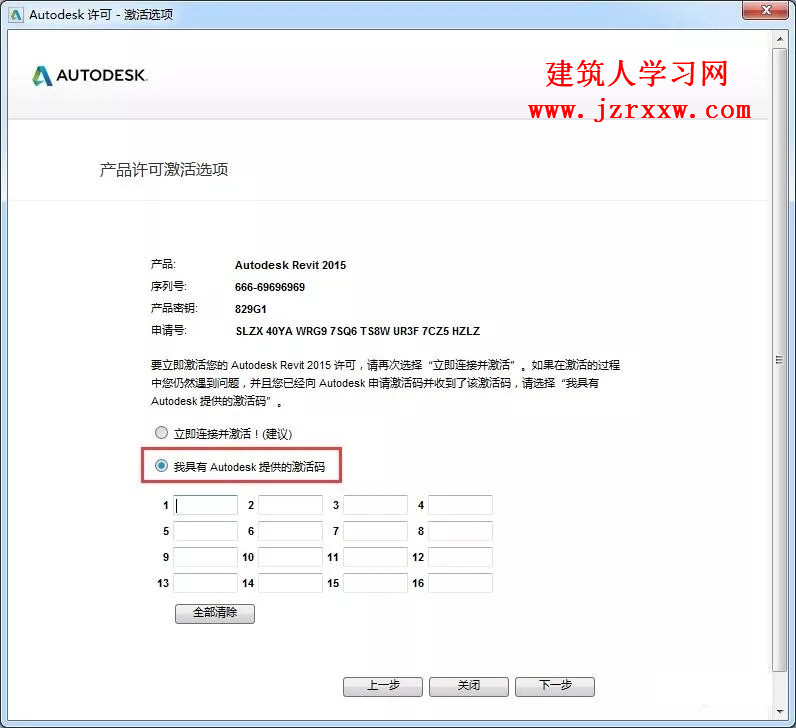Go back with the 上一步 button

(383, 686)
